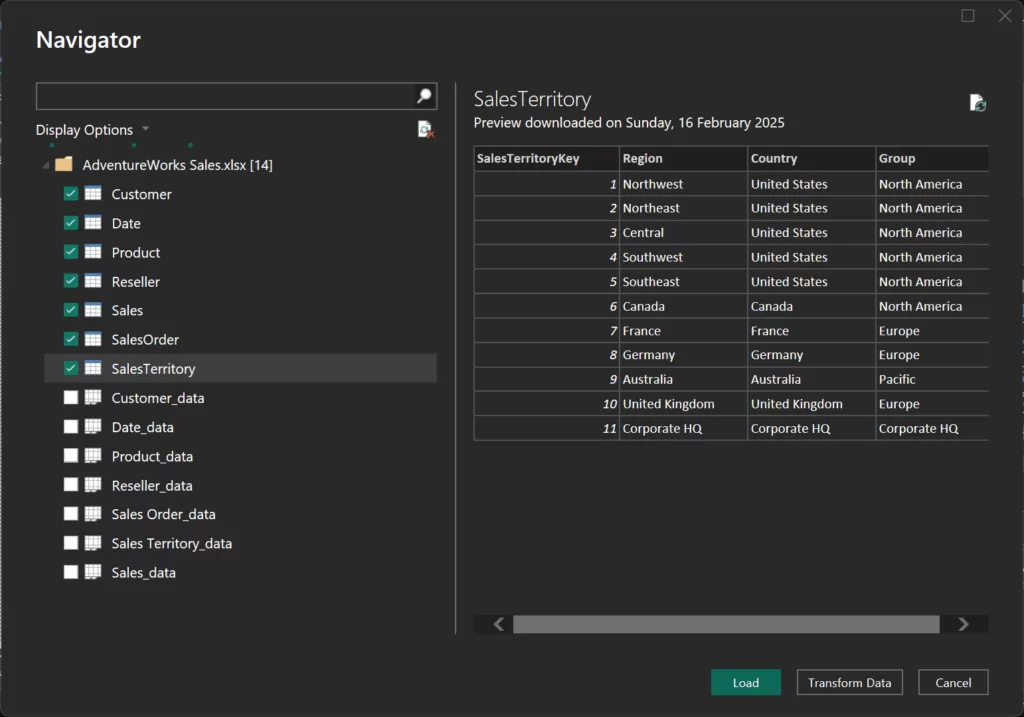Select the Reseller_data row label
The width and height of the screenshot is (1024, 717).
click(152, 485)
